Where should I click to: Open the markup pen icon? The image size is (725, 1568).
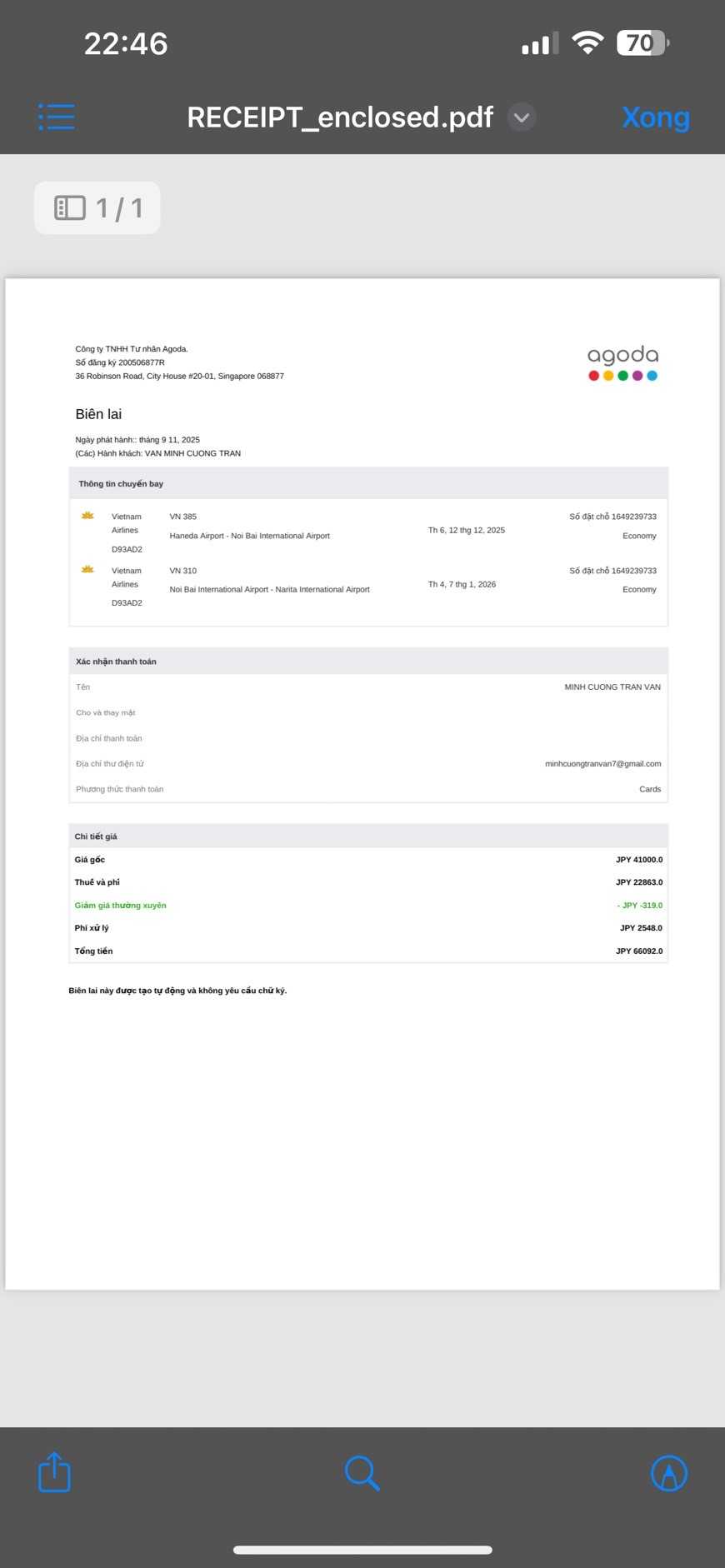(x=668, y=1473)
